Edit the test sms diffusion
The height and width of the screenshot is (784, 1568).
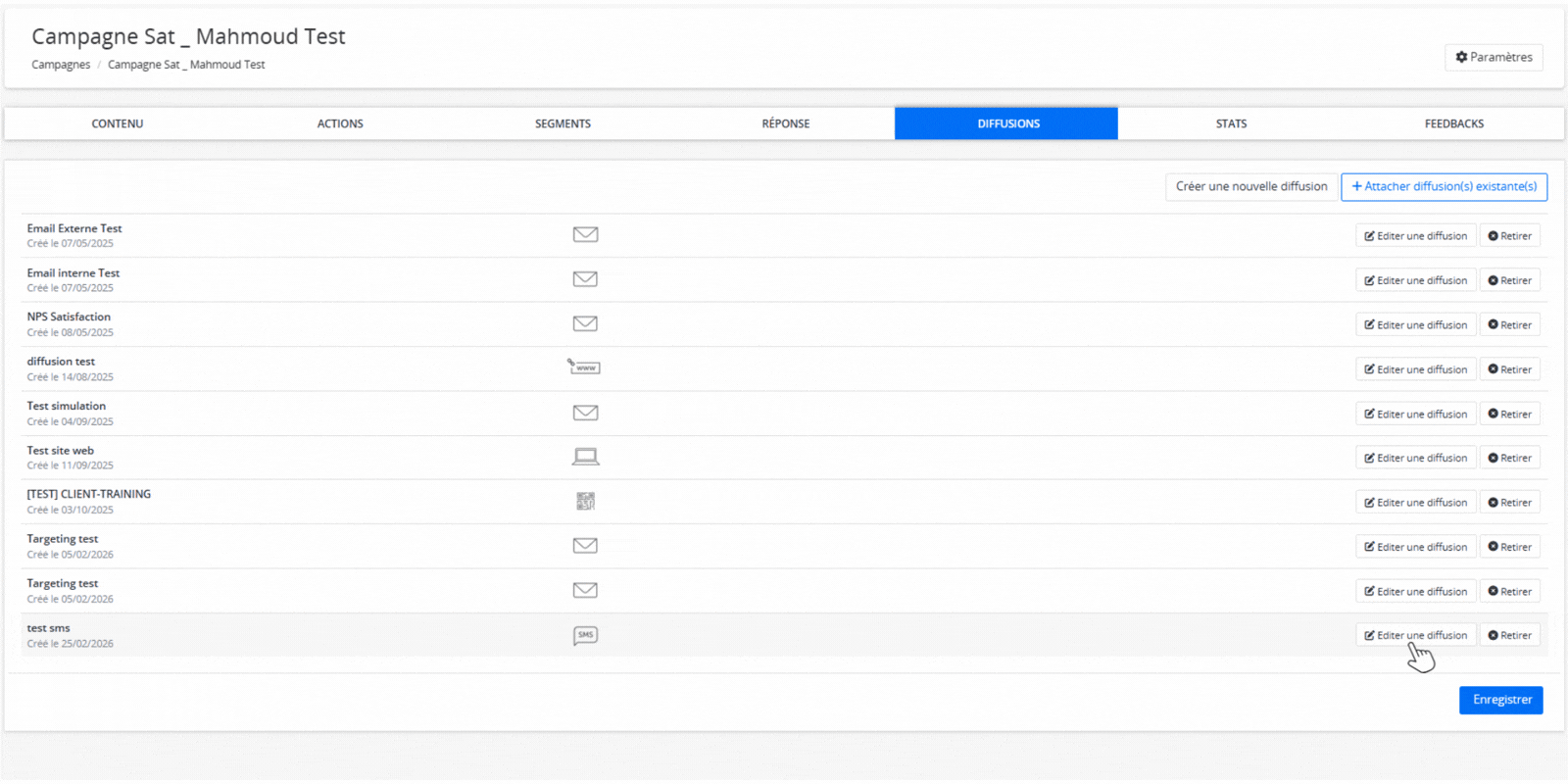tap(1415, 635)
